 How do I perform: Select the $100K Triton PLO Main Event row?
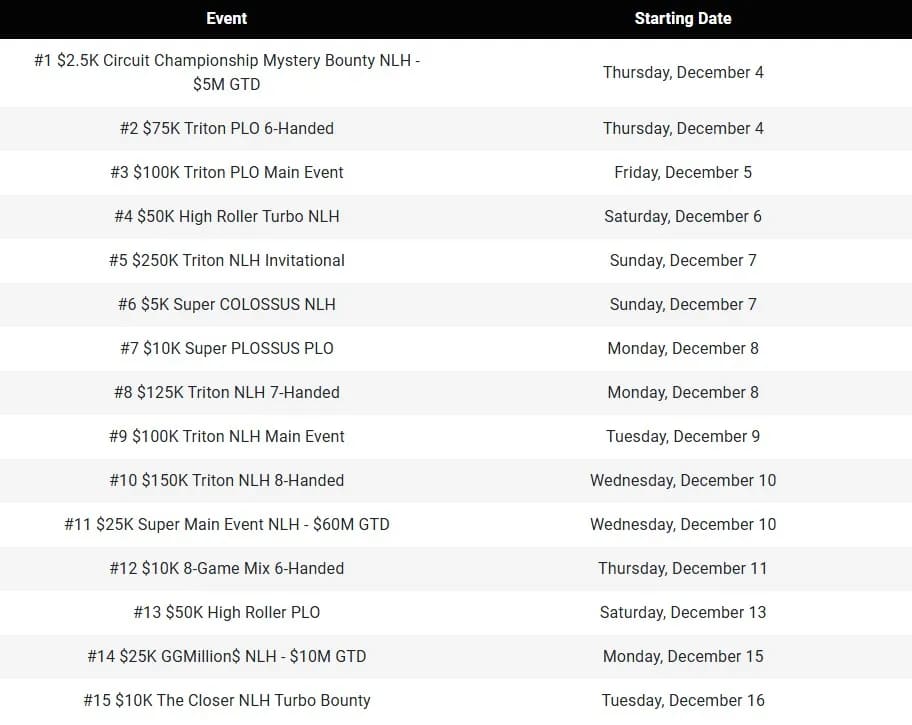pyautogui.click(x=227, y=172)
